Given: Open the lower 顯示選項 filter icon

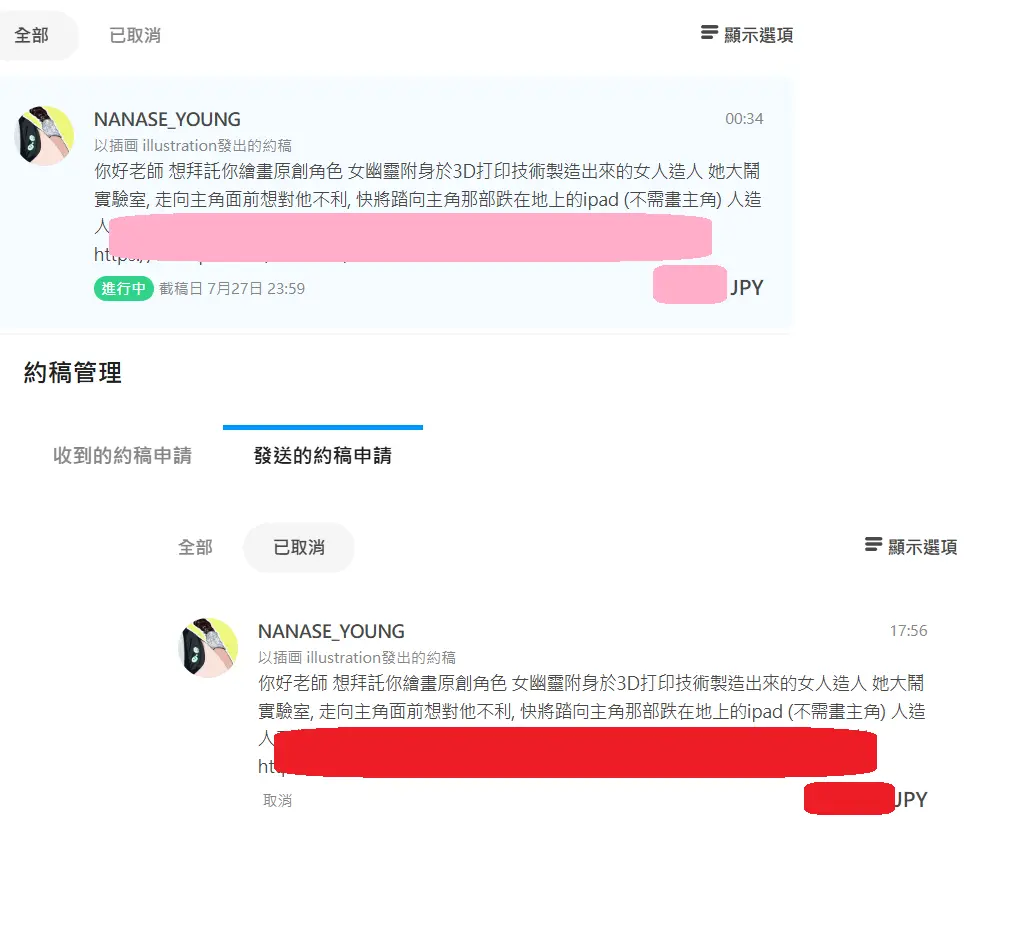Looking at the screenshot, I should [873, 544].
